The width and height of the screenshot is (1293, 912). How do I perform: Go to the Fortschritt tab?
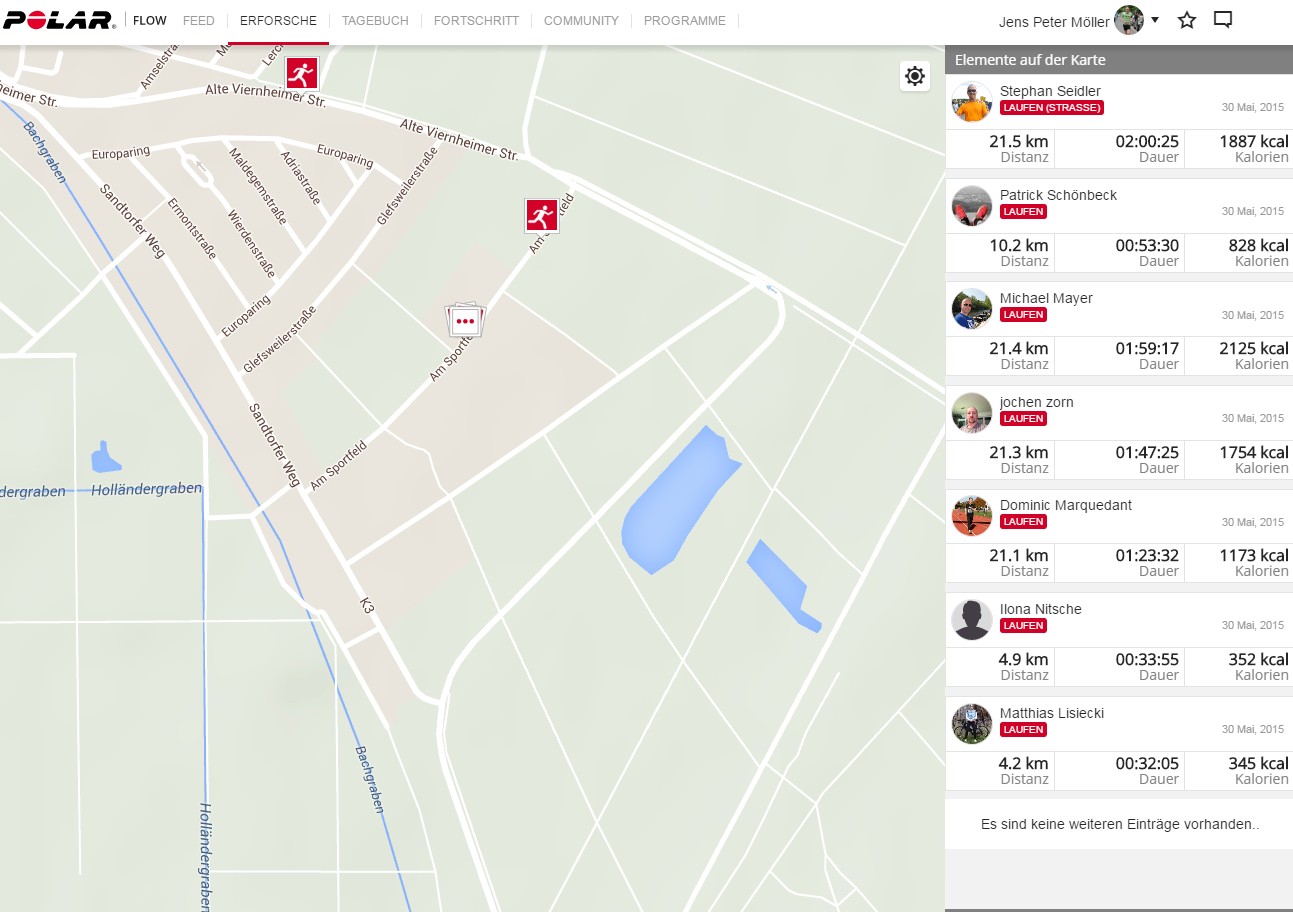(x=476, y=21)
